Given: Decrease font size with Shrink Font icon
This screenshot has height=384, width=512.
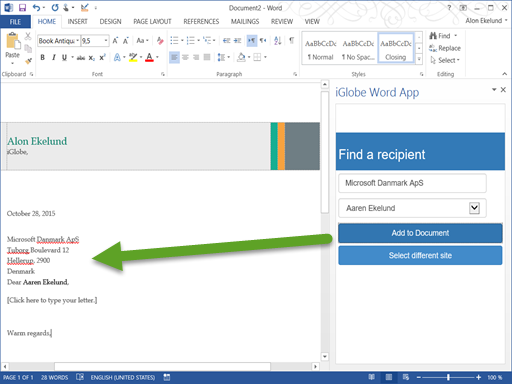Looking at the screenshot, I should point(126,41).
